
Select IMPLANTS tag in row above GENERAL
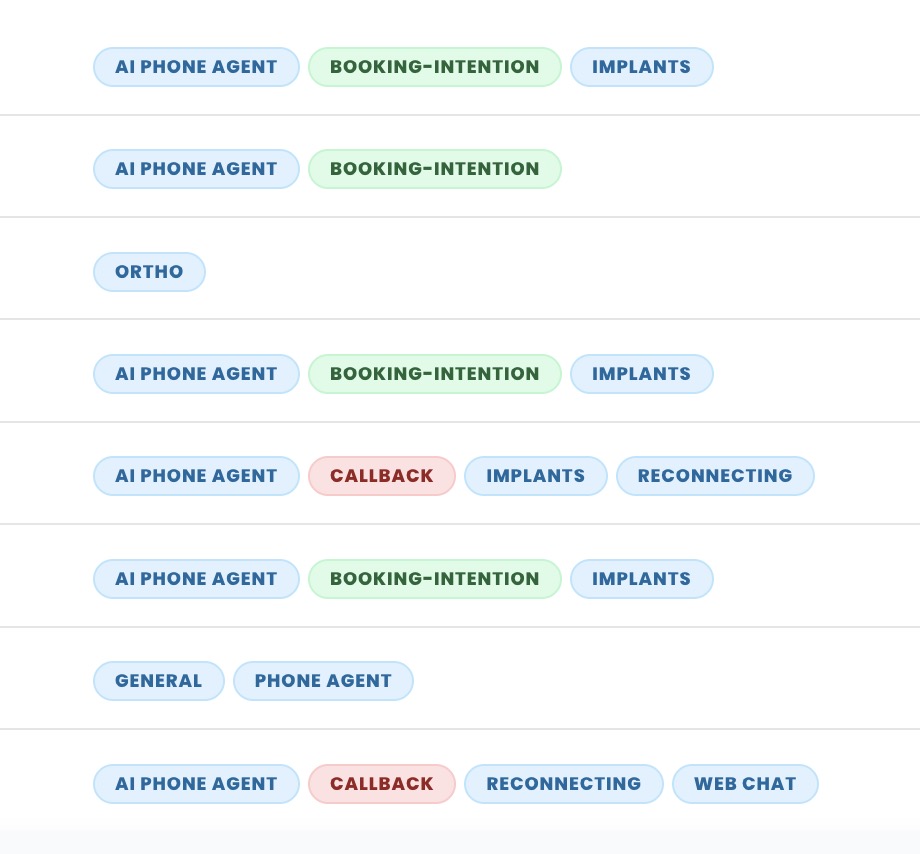tap(641, 579)
